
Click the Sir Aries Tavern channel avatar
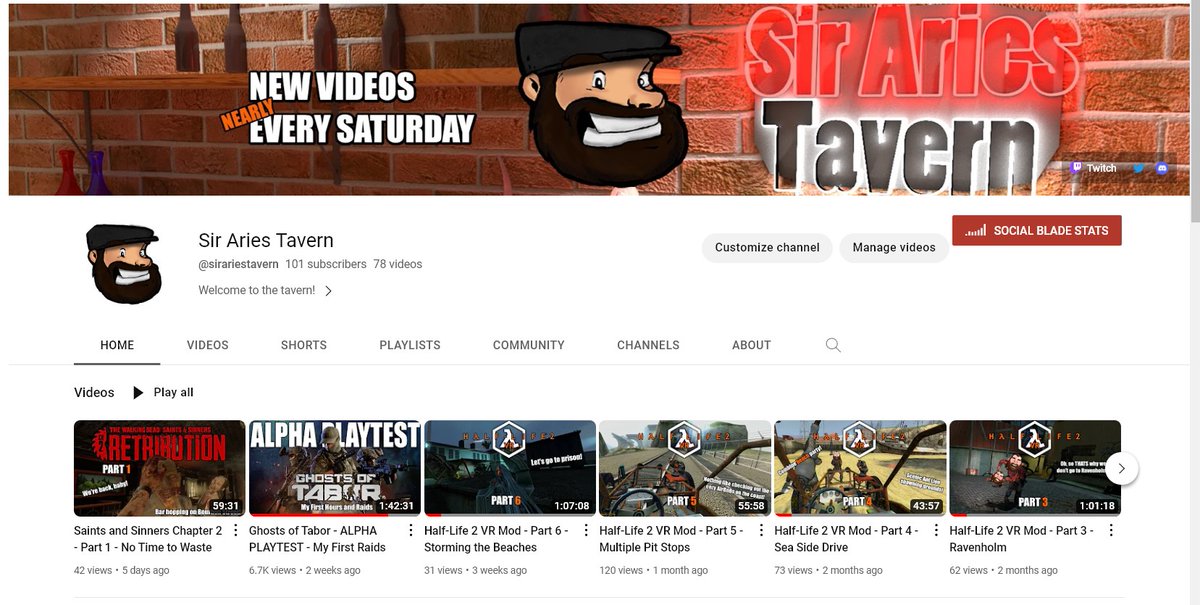(122, 264)
